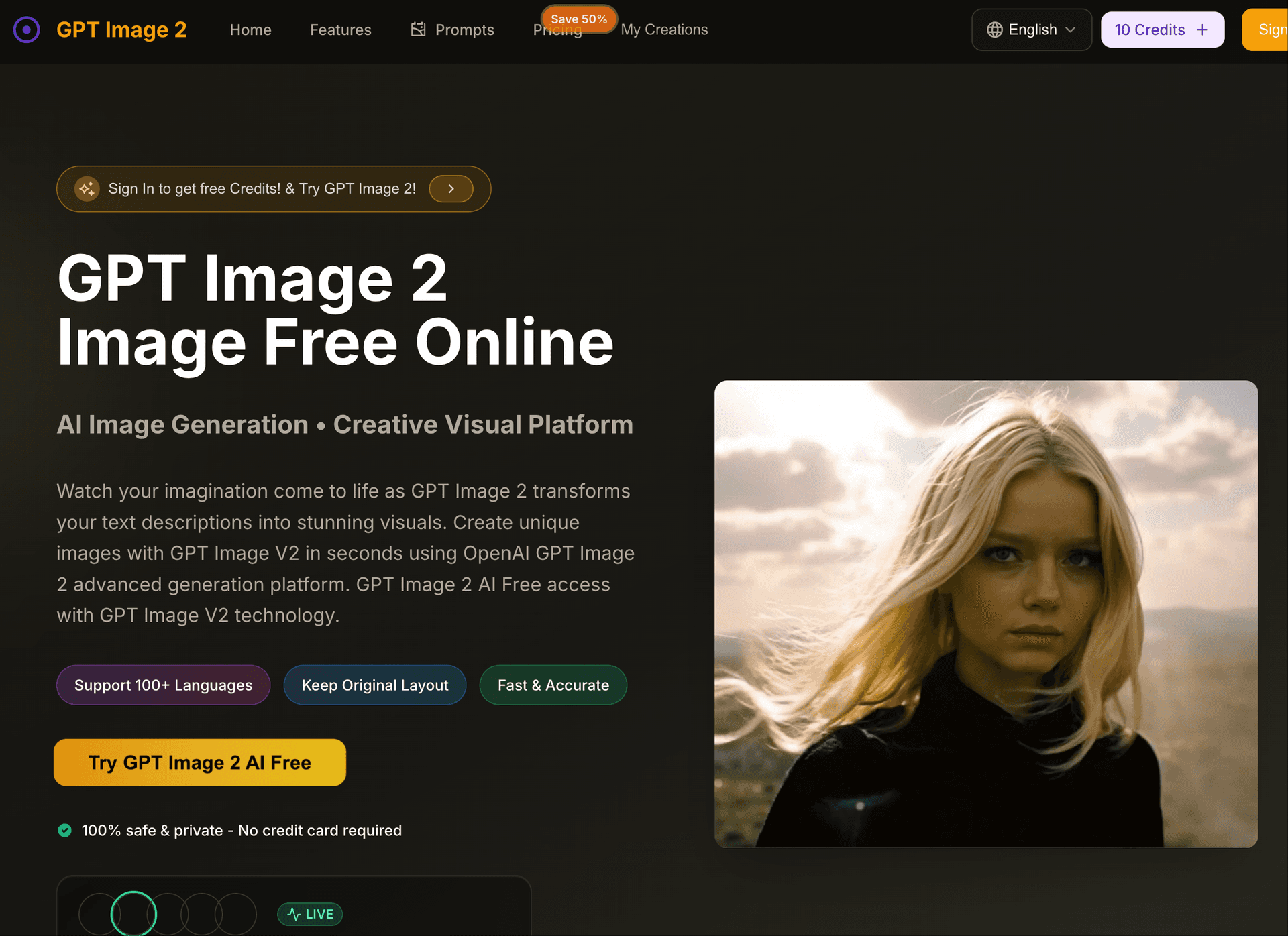Select Fast & Accurate pill

(x=553, y=685)
